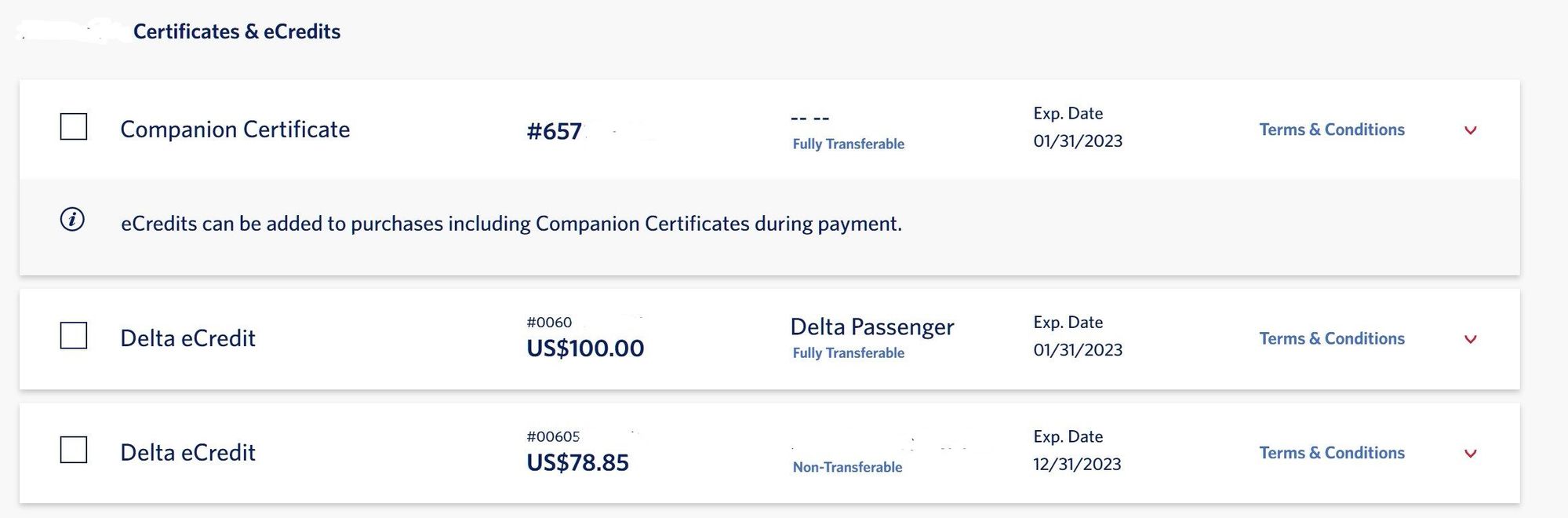The image size is (1568, 518).
Task: Check the Companion Certificate checkbox
Action: (x=74, y=126)
